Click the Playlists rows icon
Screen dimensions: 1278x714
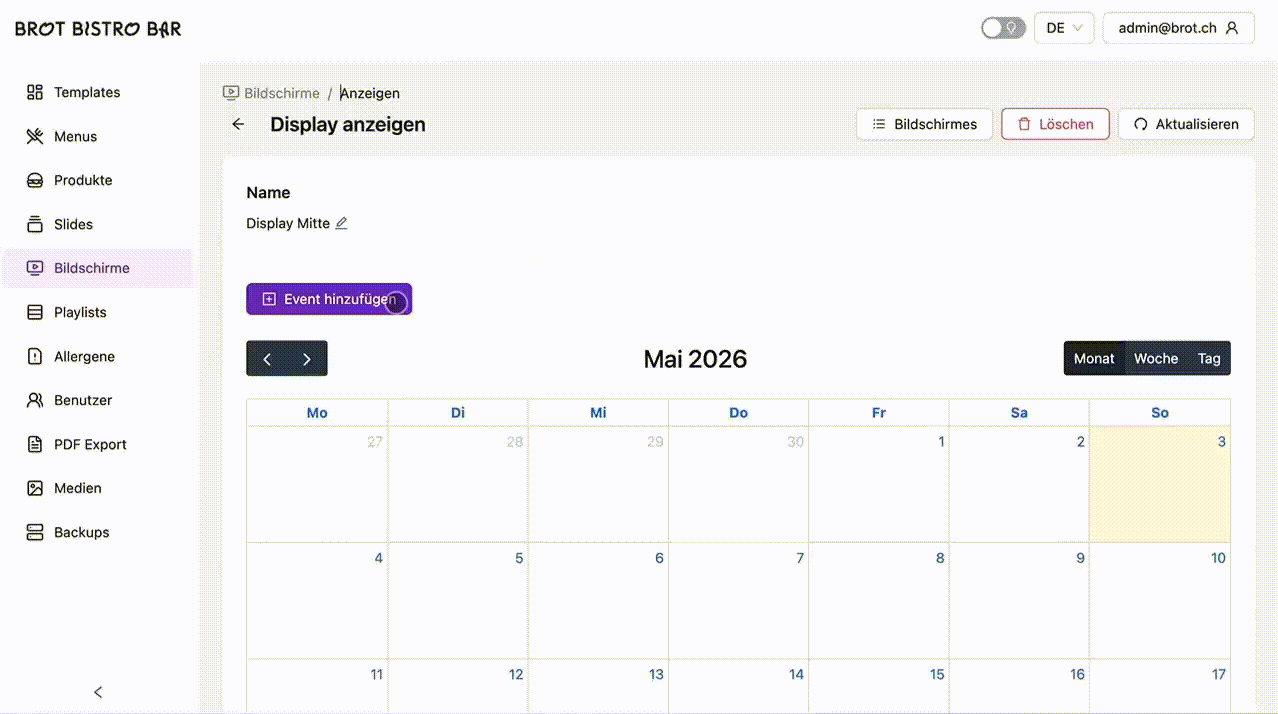(35, 312)
